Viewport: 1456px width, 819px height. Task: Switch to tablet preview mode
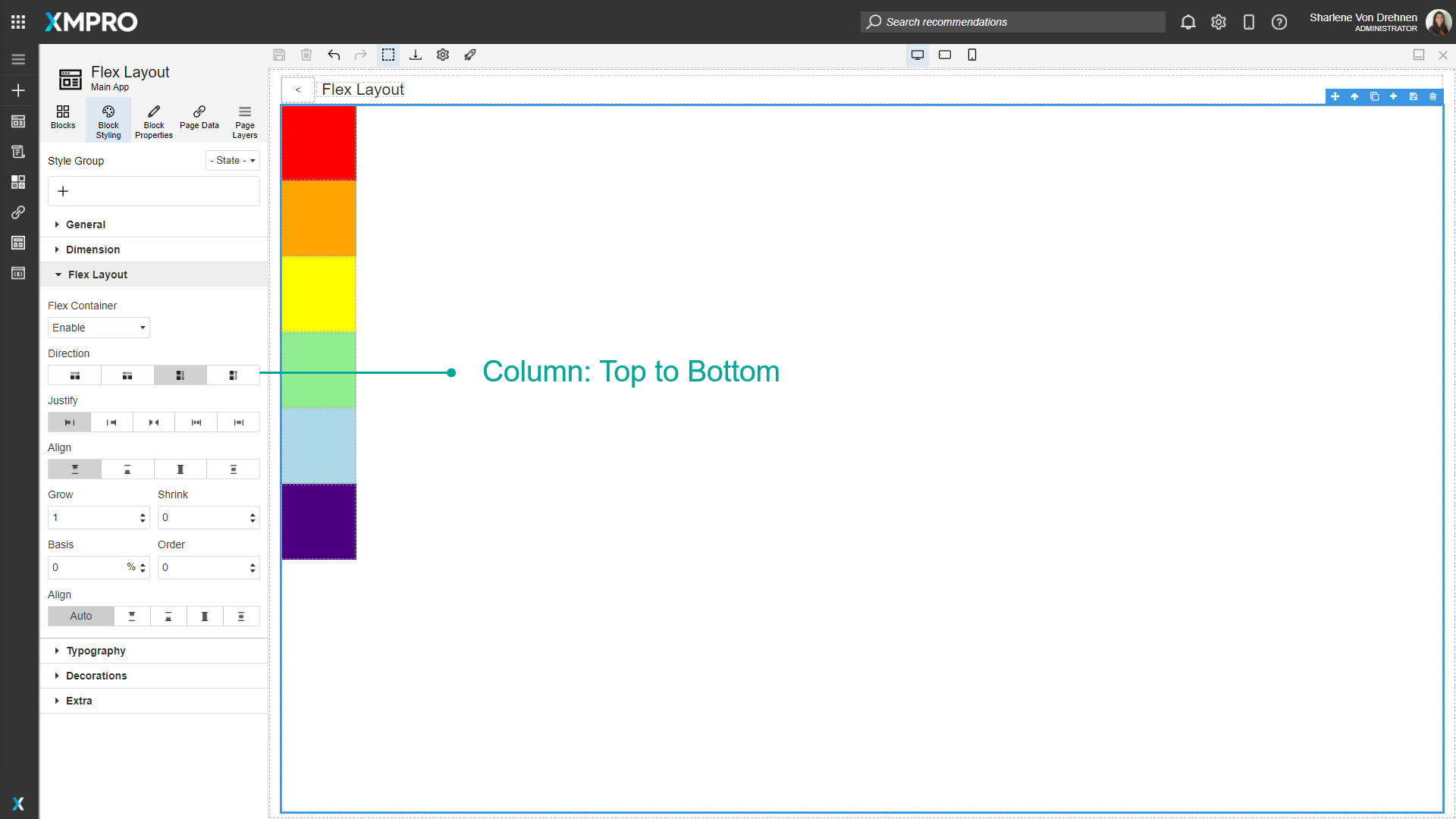[945, 55]
